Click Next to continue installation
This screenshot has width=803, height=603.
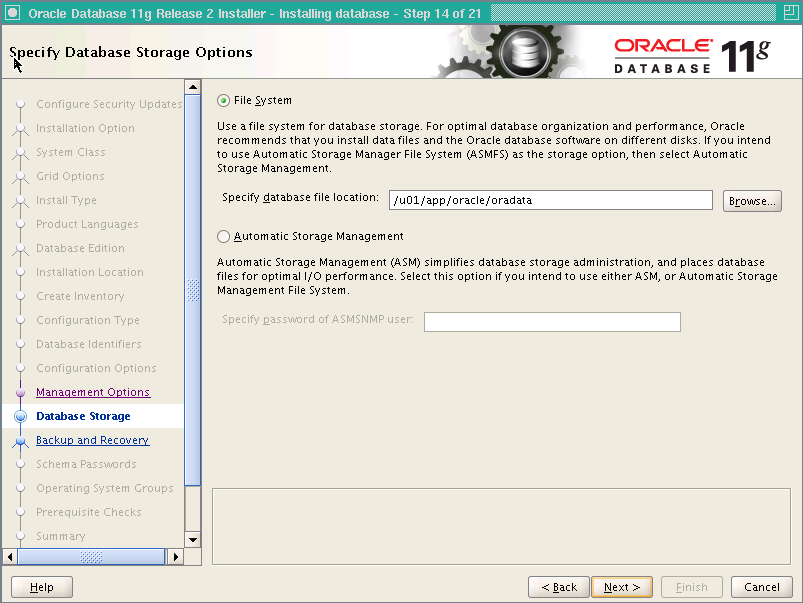pyautogui.click(x=621, y=587)
